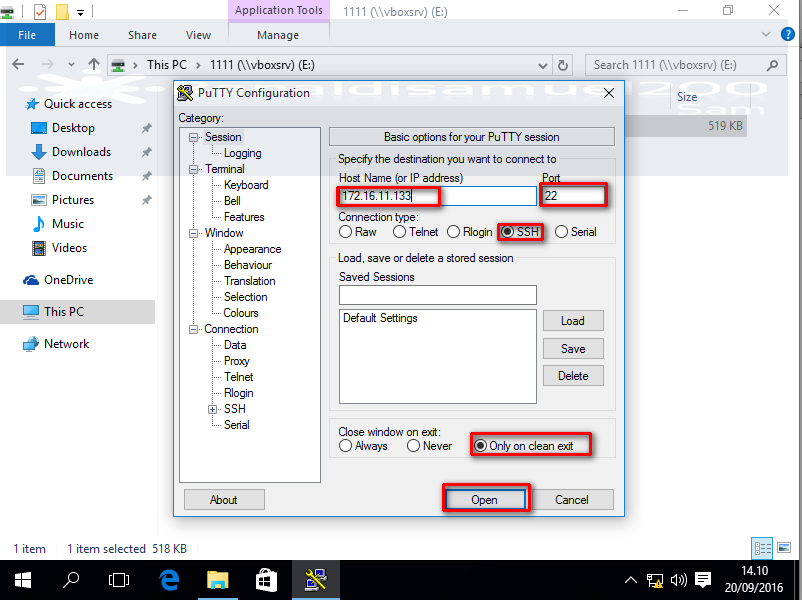Open Network in navigation pane
Screen dimensions: 802x600
pos(66,344)
